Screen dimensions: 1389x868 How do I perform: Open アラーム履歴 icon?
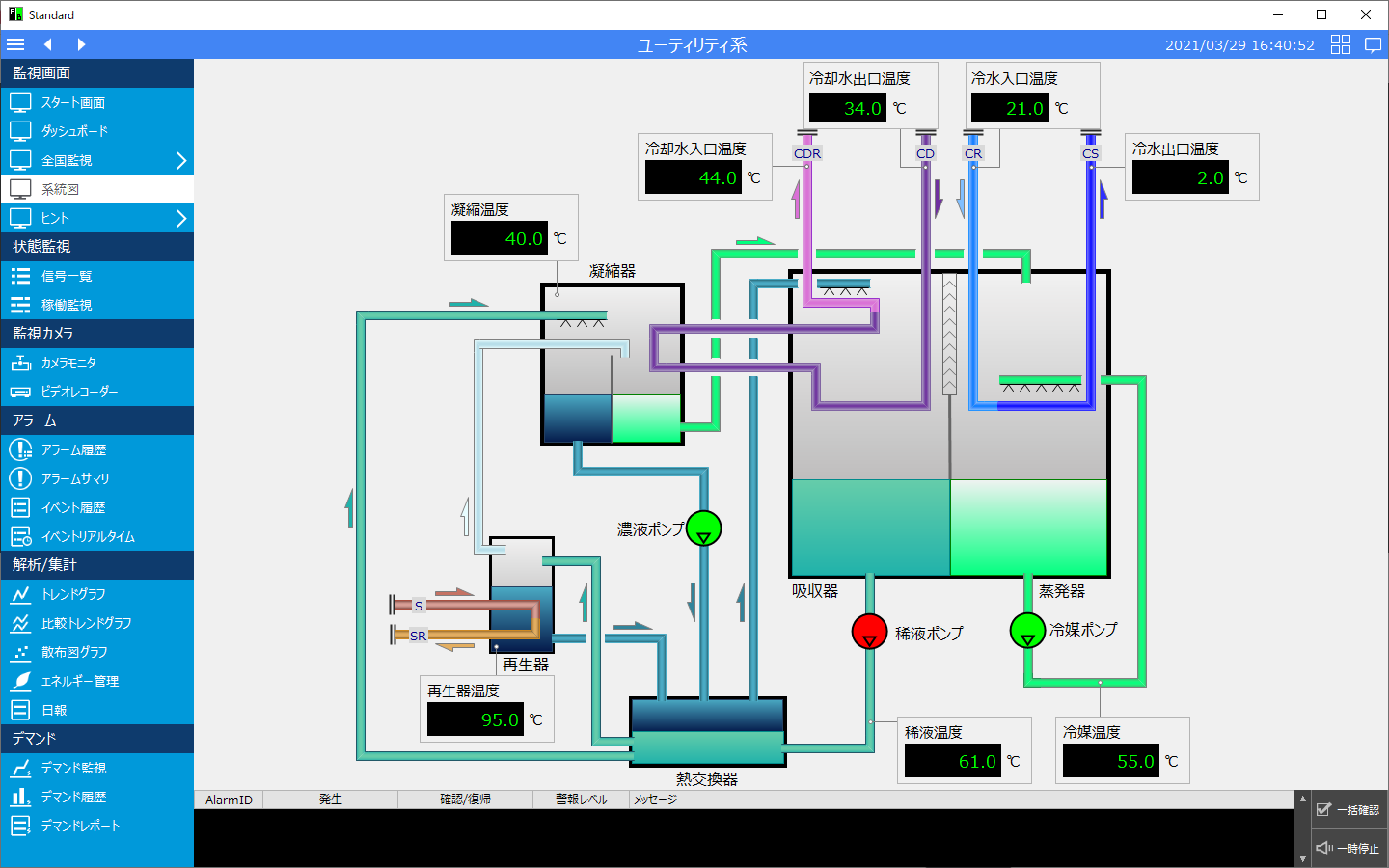coord(20,449)
